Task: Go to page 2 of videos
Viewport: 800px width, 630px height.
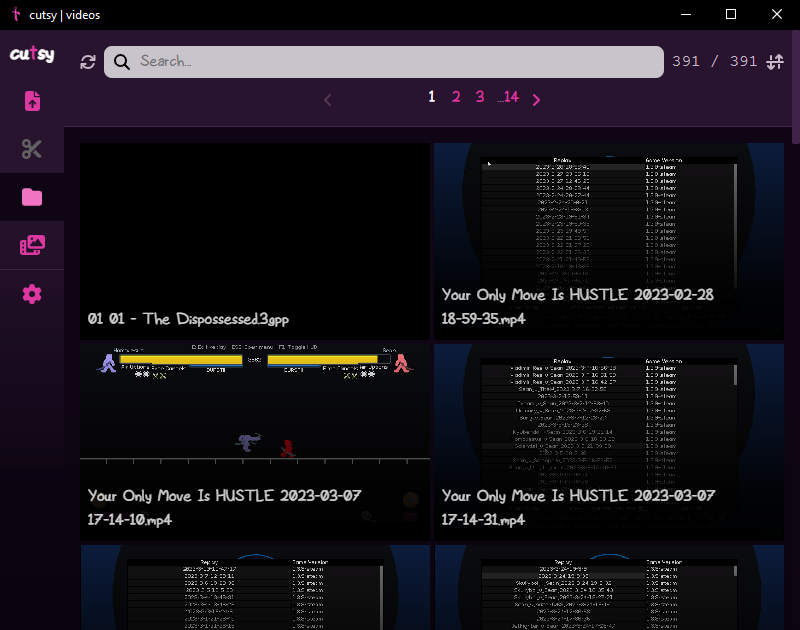Action: 456,97
